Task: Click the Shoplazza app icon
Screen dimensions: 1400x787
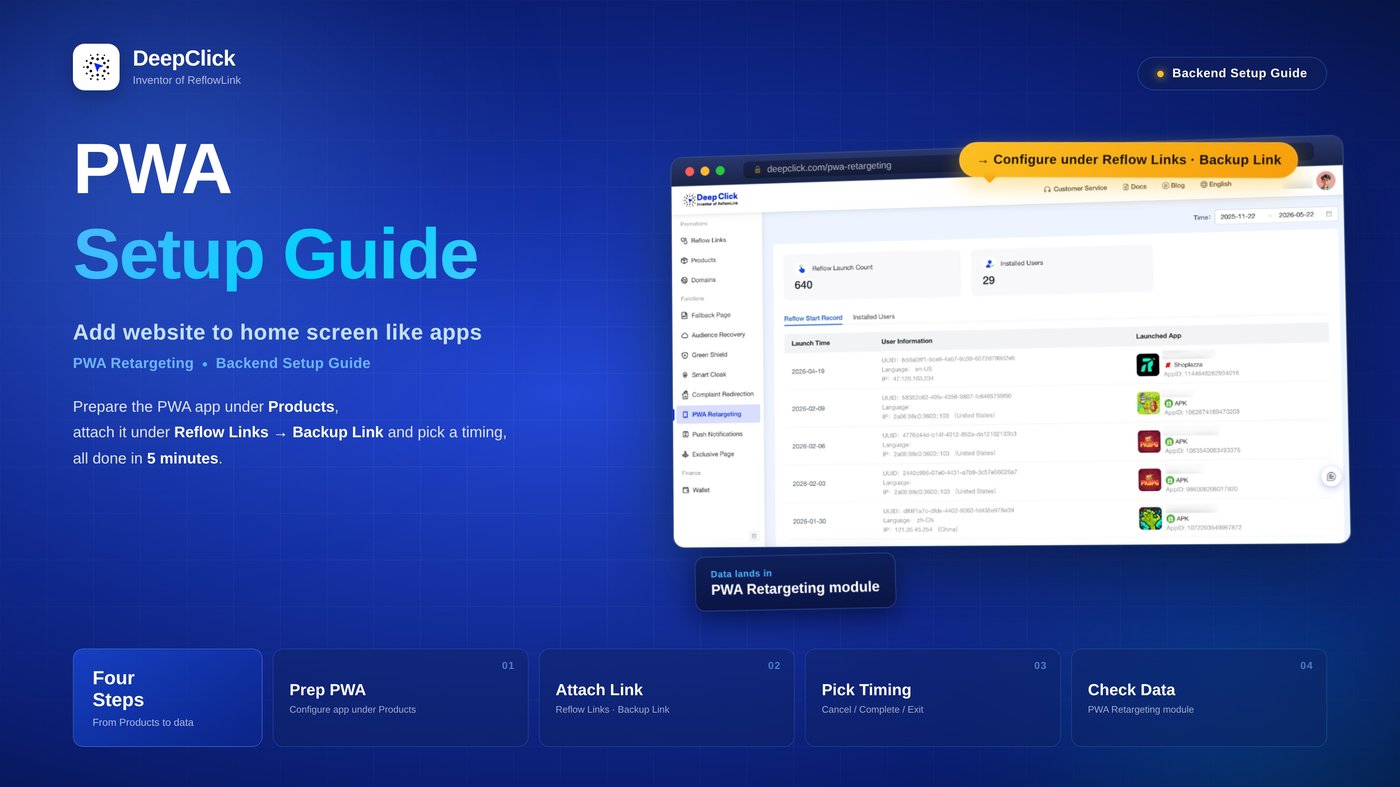Action: [1147, 365]
